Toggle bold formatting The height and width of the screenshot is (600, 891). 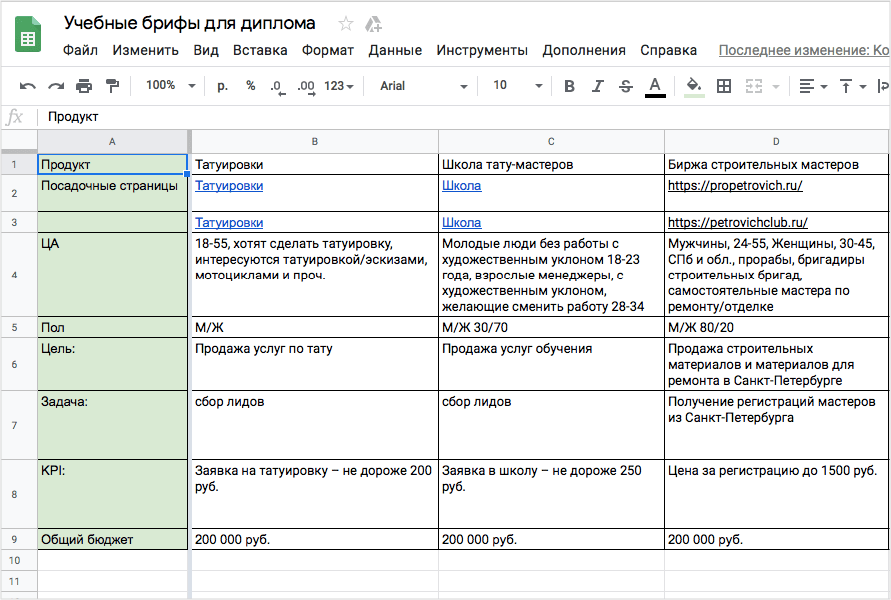click(x=570, y=86)
